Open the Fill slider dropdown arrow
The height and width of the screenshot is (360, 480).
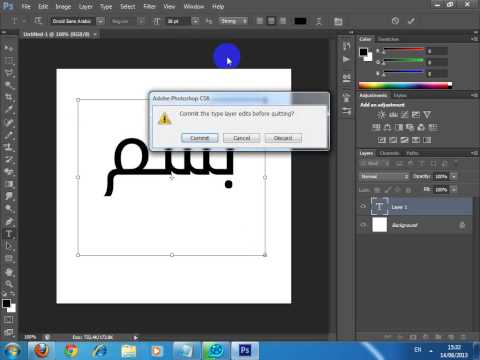point(453,190)
